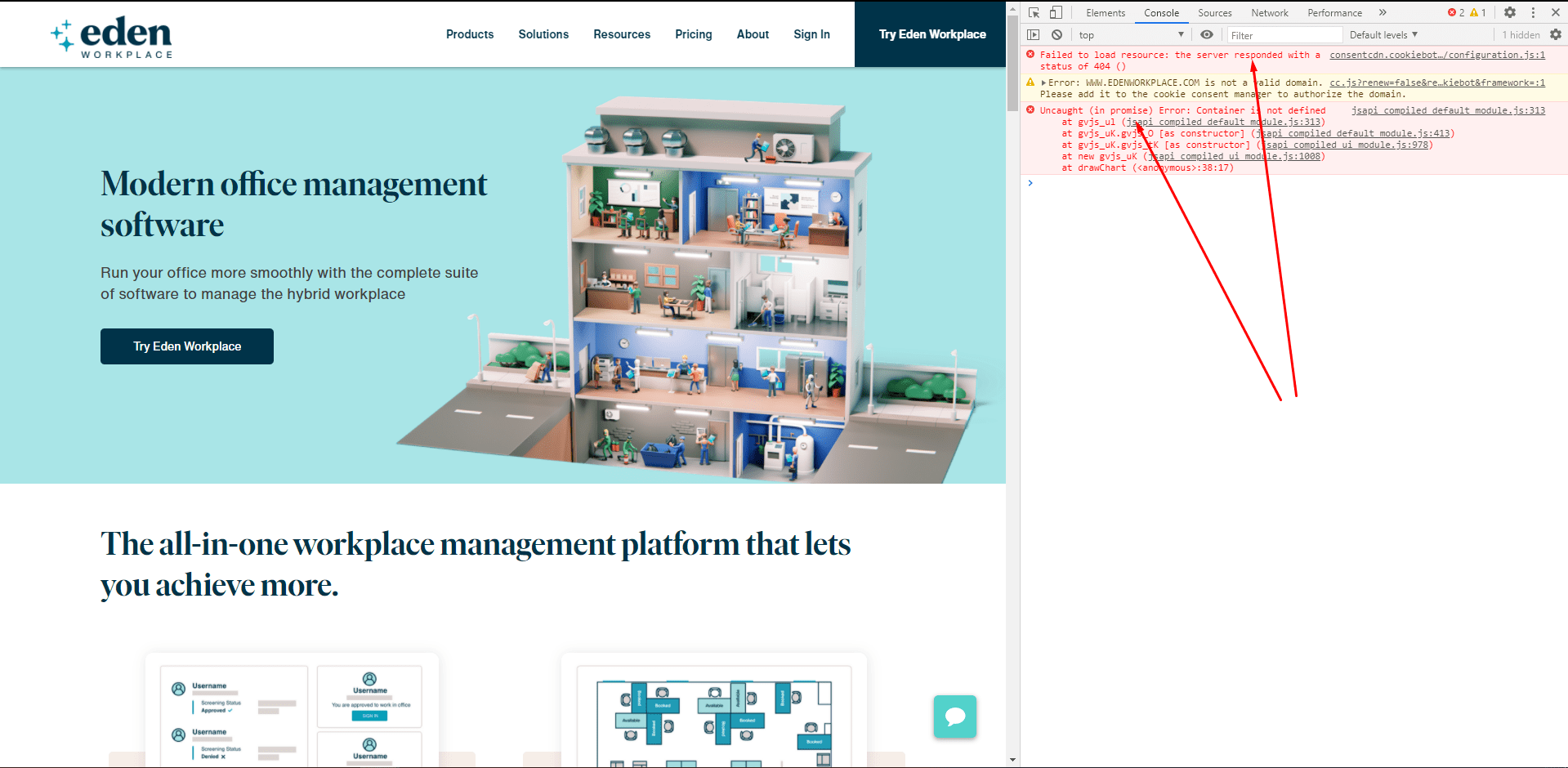Open cc.js?renew=false source link

[x=1437, y=83]
